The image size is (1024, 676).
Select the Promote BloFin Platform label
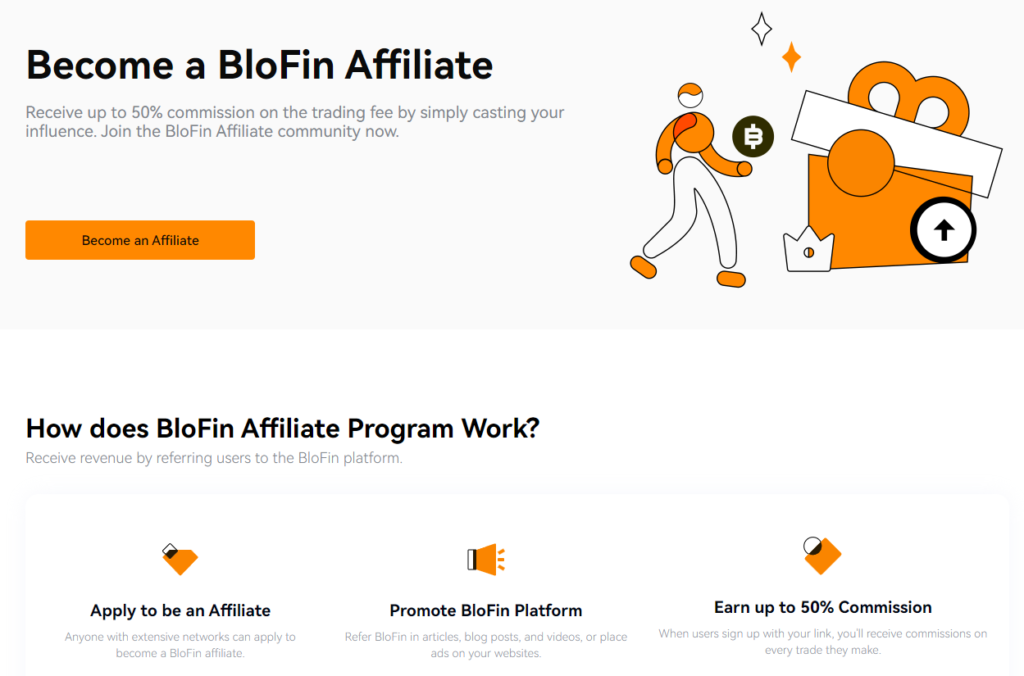(484, 610)
